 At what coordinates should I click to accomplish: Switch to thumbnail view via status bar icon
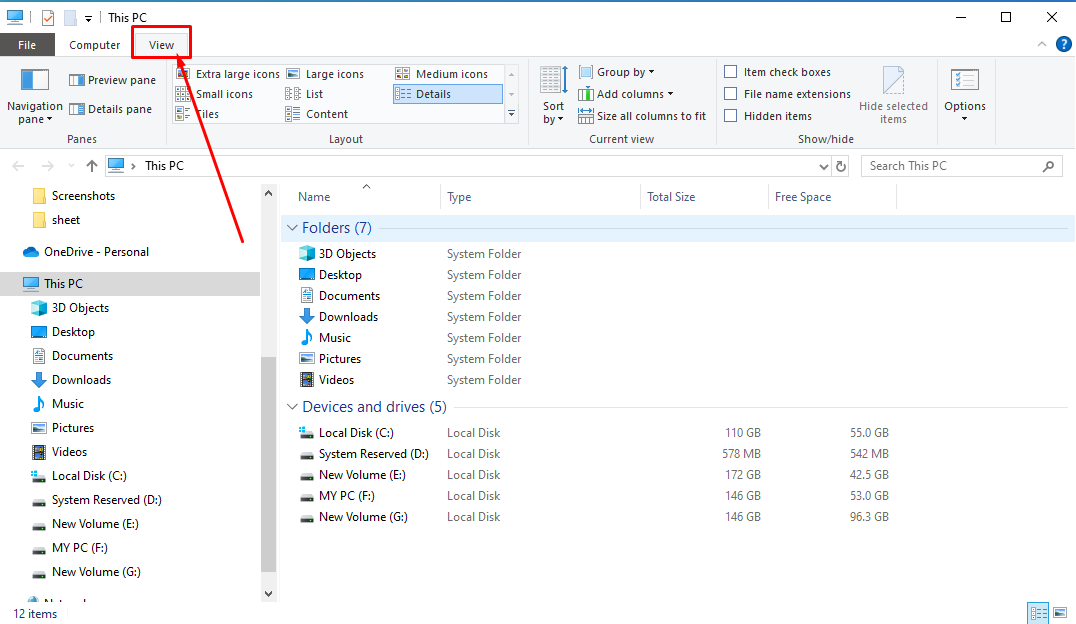[1059, 612]
